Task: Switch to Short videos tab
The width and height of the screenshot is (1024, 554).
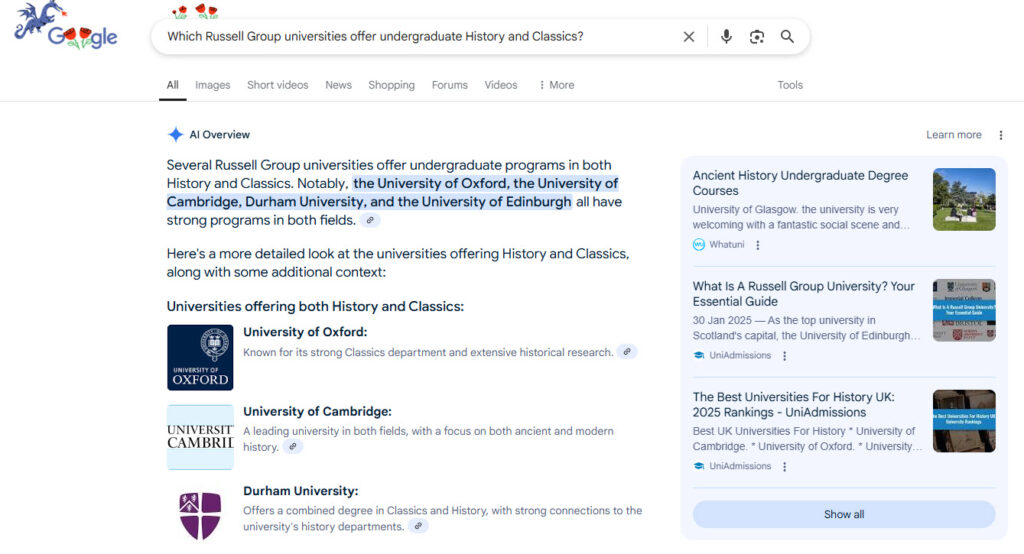Action: 278,85
